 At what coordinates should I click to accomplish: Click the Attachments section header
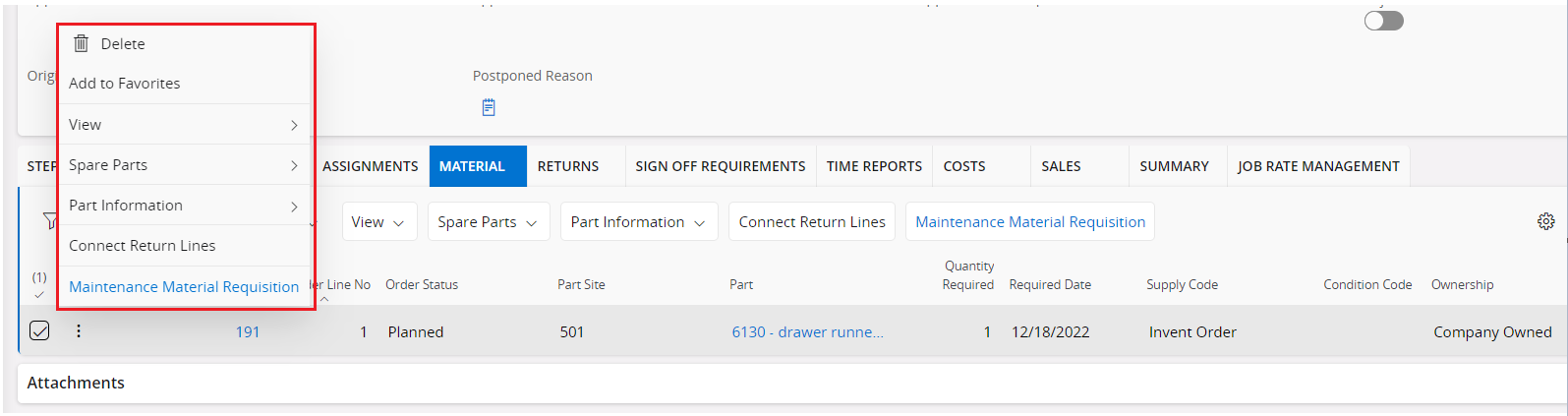click(x=76, y=383)
